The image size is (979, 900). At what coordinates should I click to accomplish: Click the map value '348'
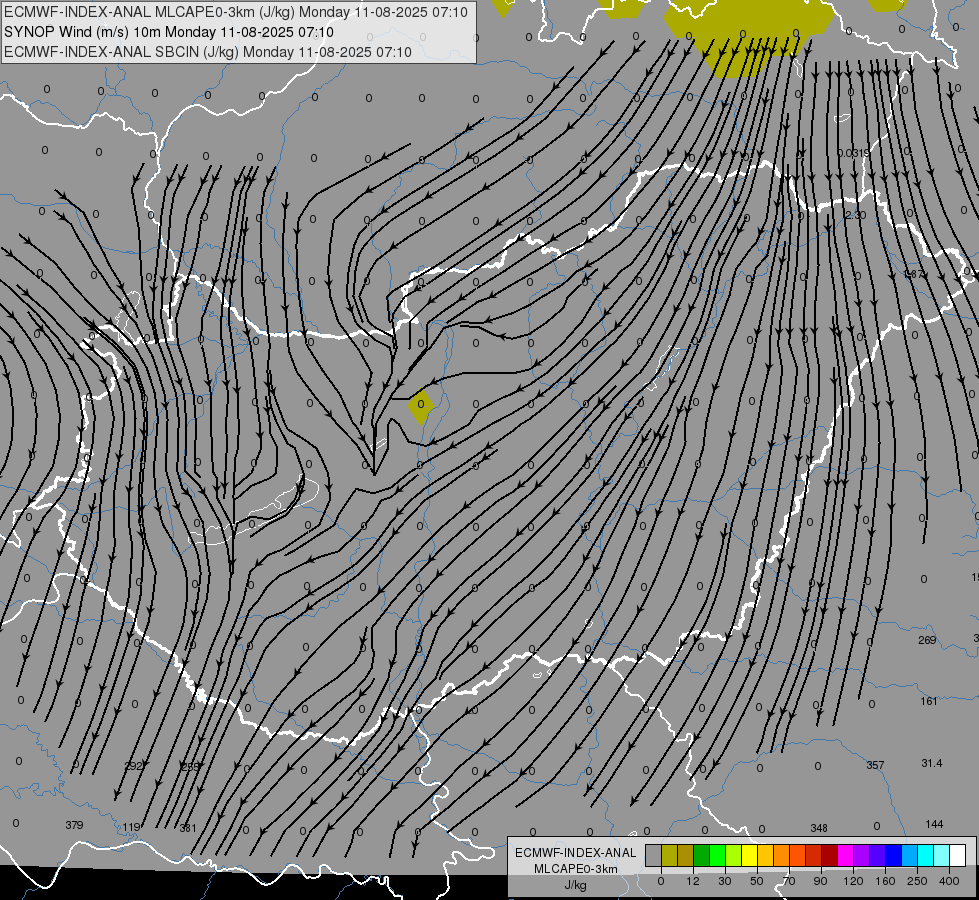[819, 828]
